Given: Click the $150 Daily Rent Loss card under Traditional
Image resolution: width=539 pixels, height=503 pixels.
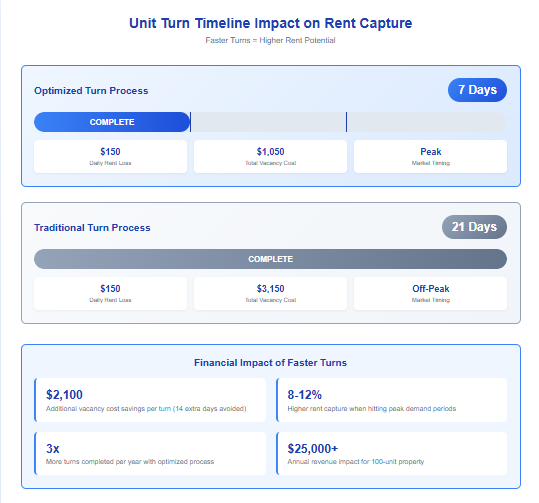Looking at the screenshot, I should click(x=110, y=293).
